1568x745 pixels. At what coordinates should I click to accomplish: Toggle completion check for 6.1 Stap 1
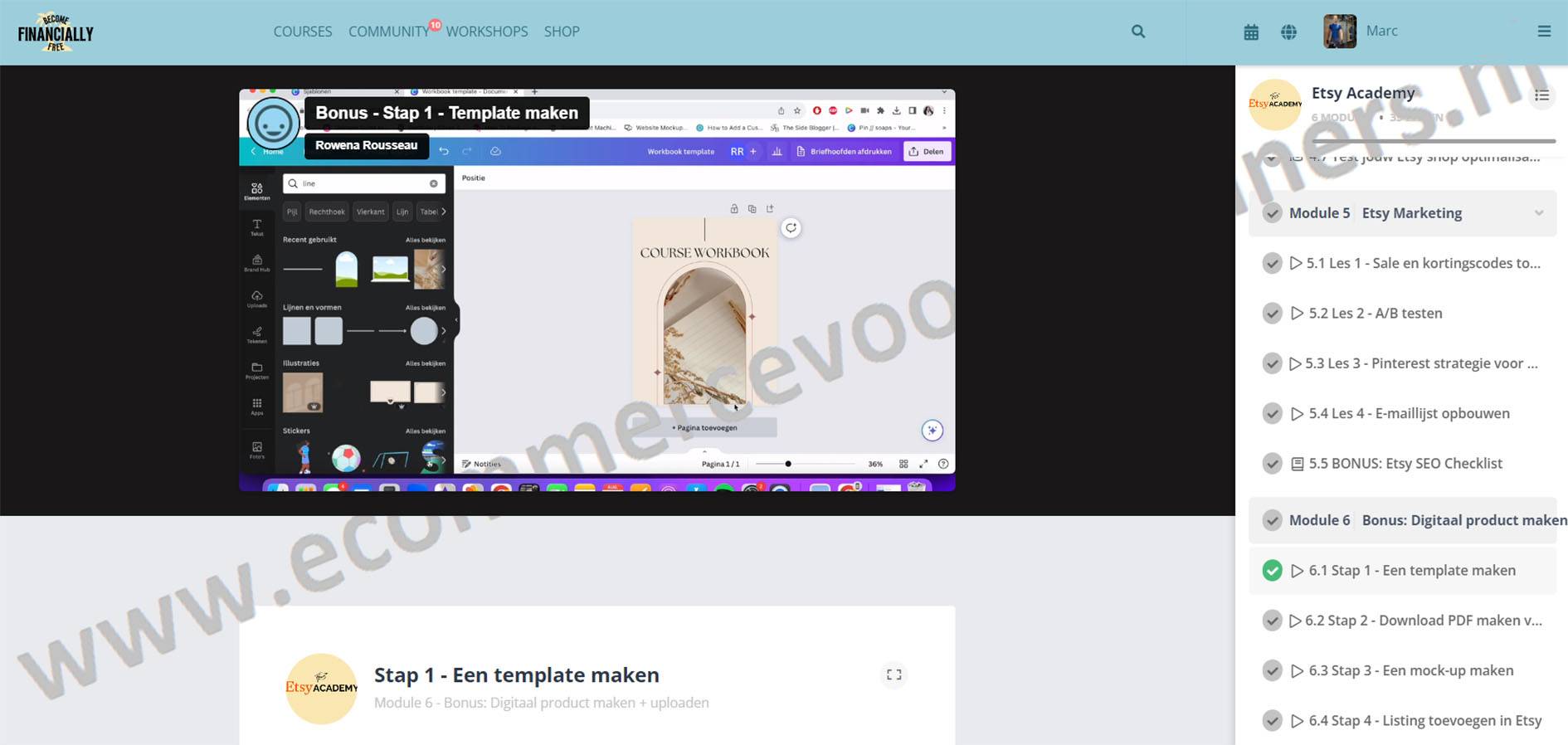[1272, 571]
